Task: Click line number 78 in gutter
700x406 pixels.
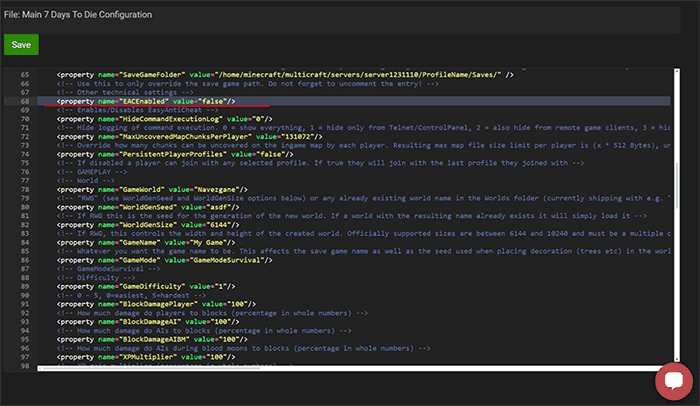Action: (x=25, y=190)
